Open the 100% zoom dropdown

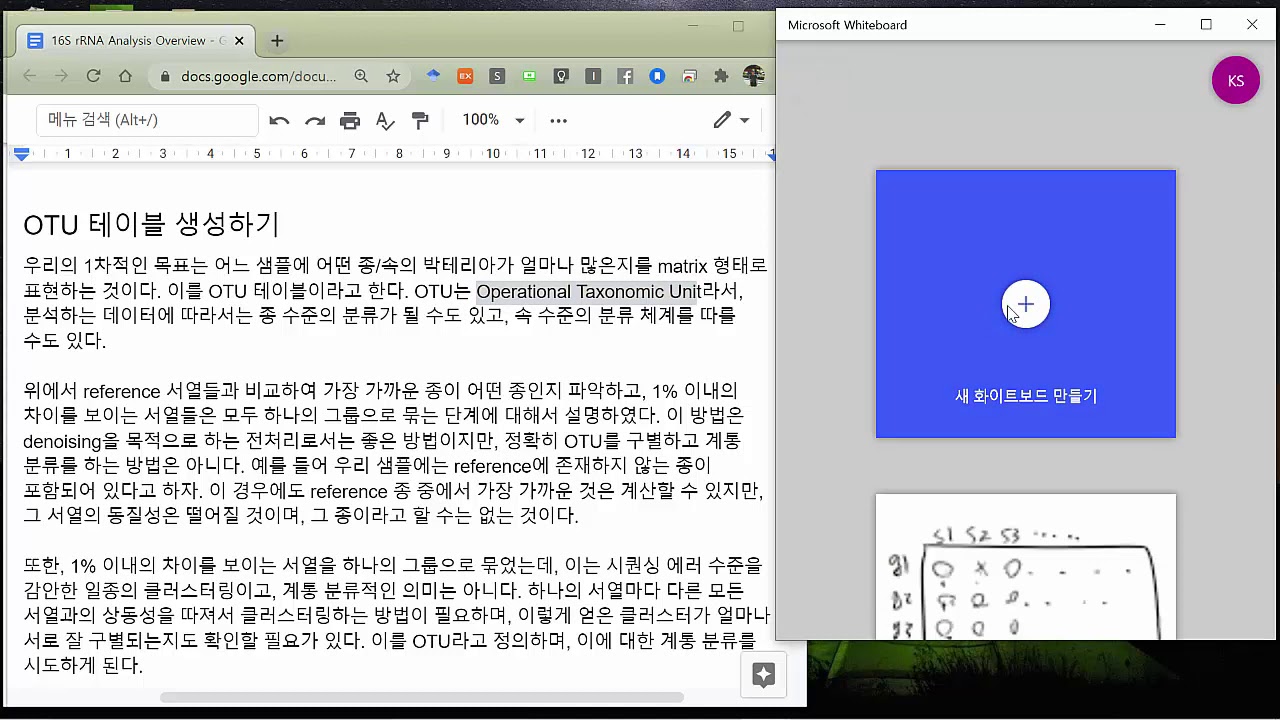pos(493,120)
